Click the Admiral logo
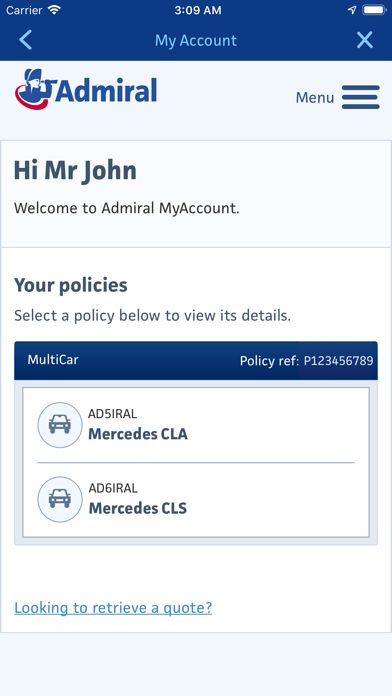This screenshot has height=696, width=392. point(86,89)
